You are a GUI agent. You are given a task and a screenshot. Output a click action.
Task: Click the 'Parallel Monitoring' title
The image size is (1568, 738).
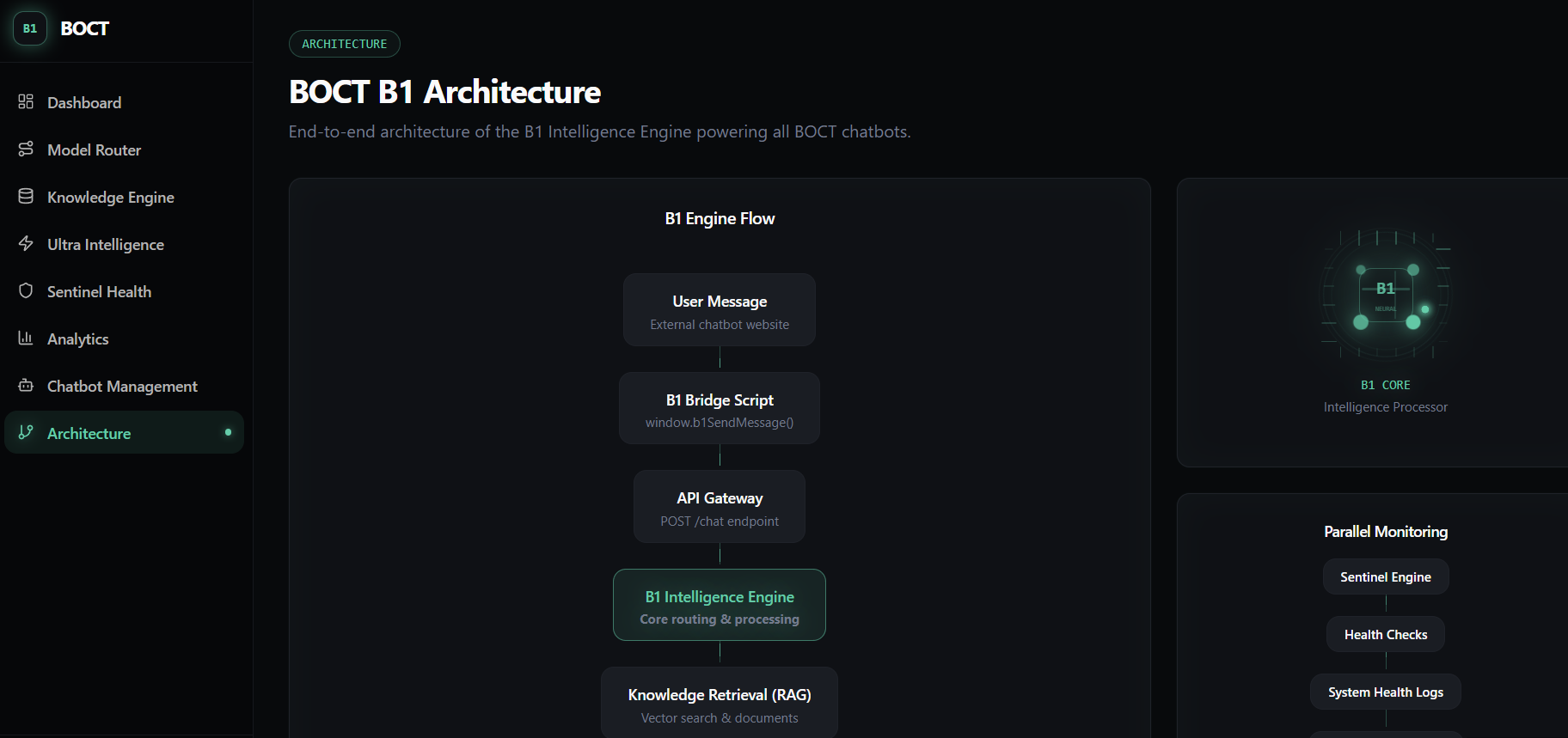1386,532
